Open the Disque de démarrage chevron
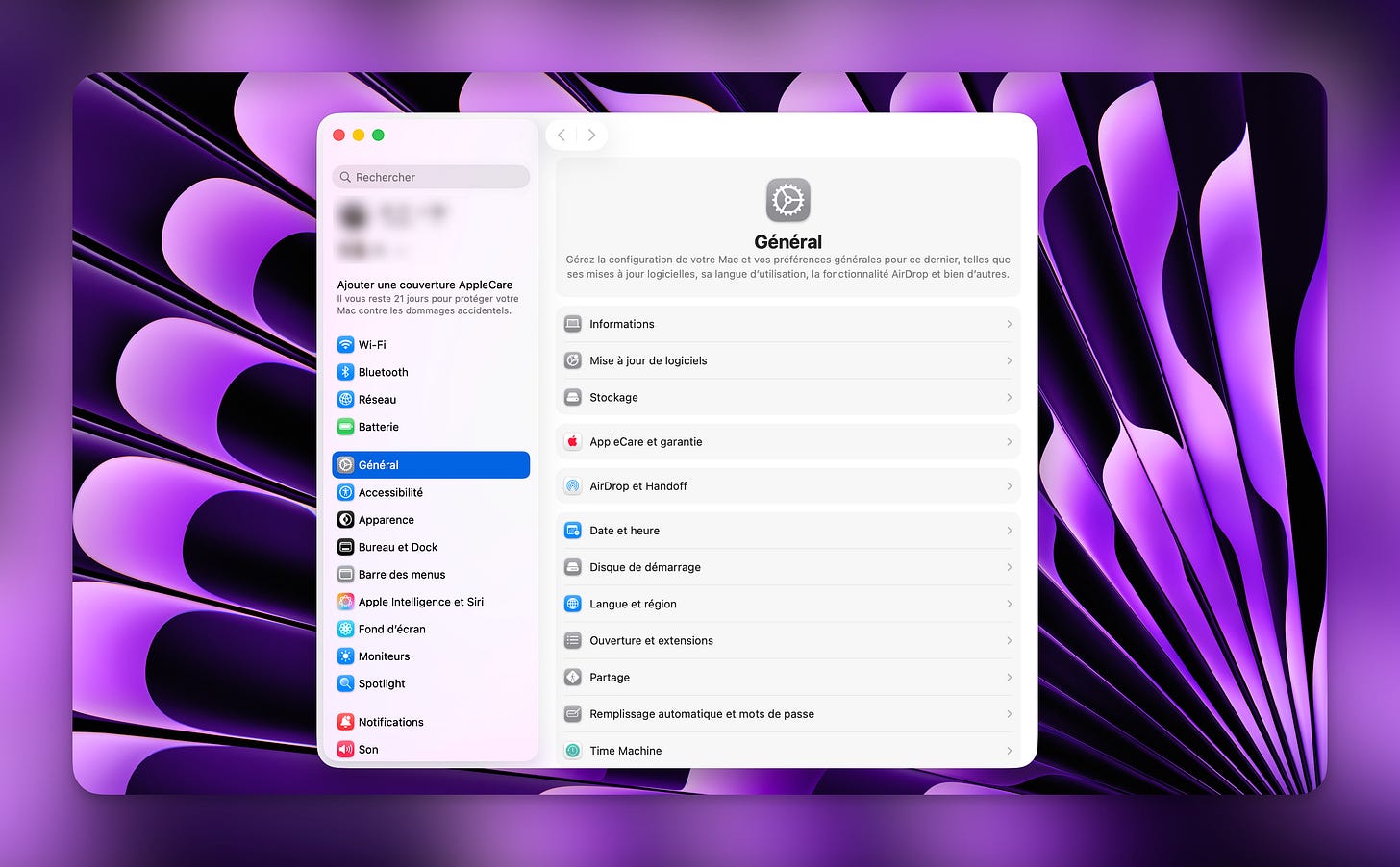 coord(1009,567)
